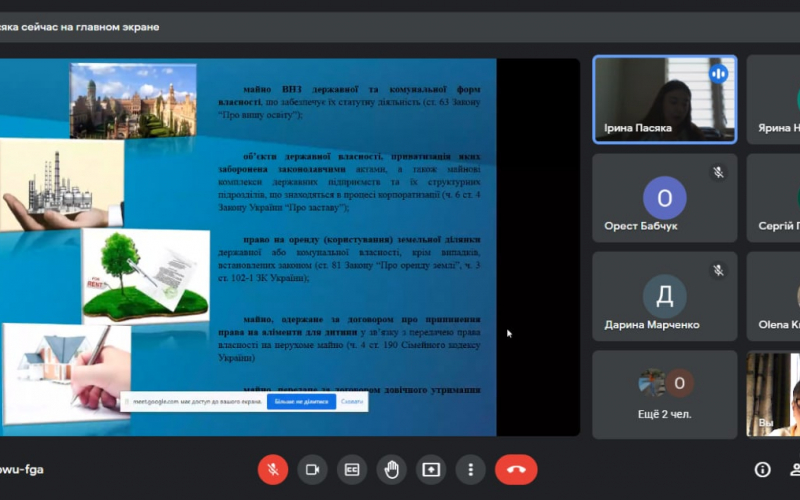
Task: Click the 'права на аліменти для дитини' paragraph
Action: coord(349,338)
